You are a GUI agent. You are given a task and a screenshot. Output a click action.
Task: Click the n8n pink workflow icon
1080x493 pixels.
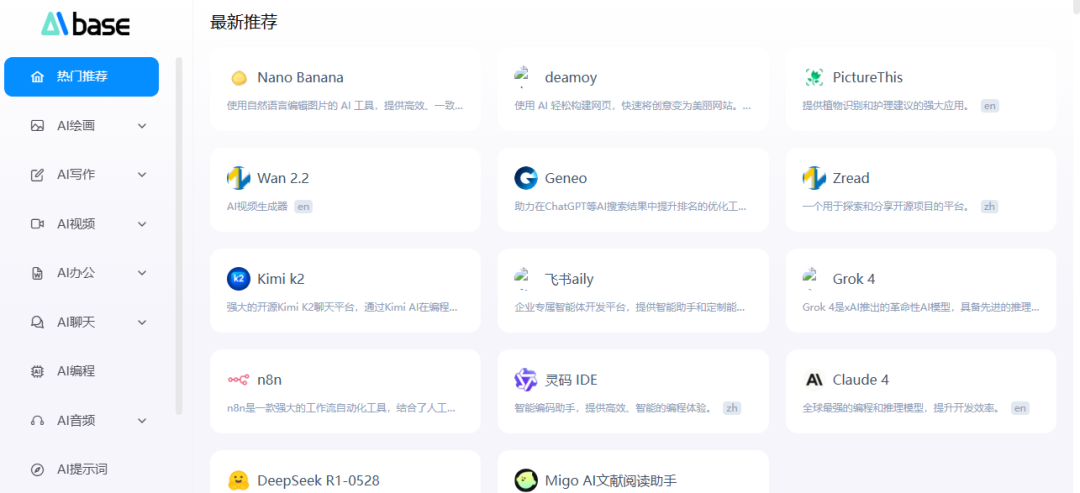[x=238, y=380]
